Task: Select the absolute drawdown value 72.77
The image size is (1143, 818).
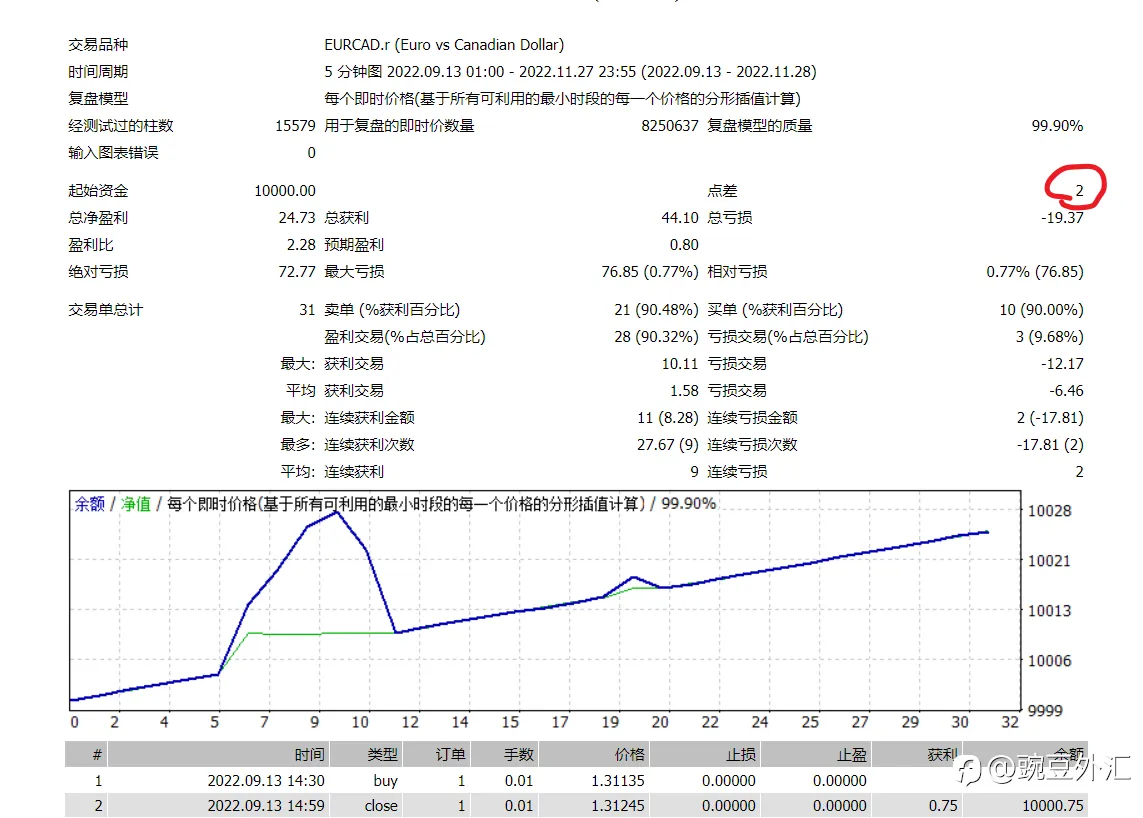Action: (x=297, y=271)
